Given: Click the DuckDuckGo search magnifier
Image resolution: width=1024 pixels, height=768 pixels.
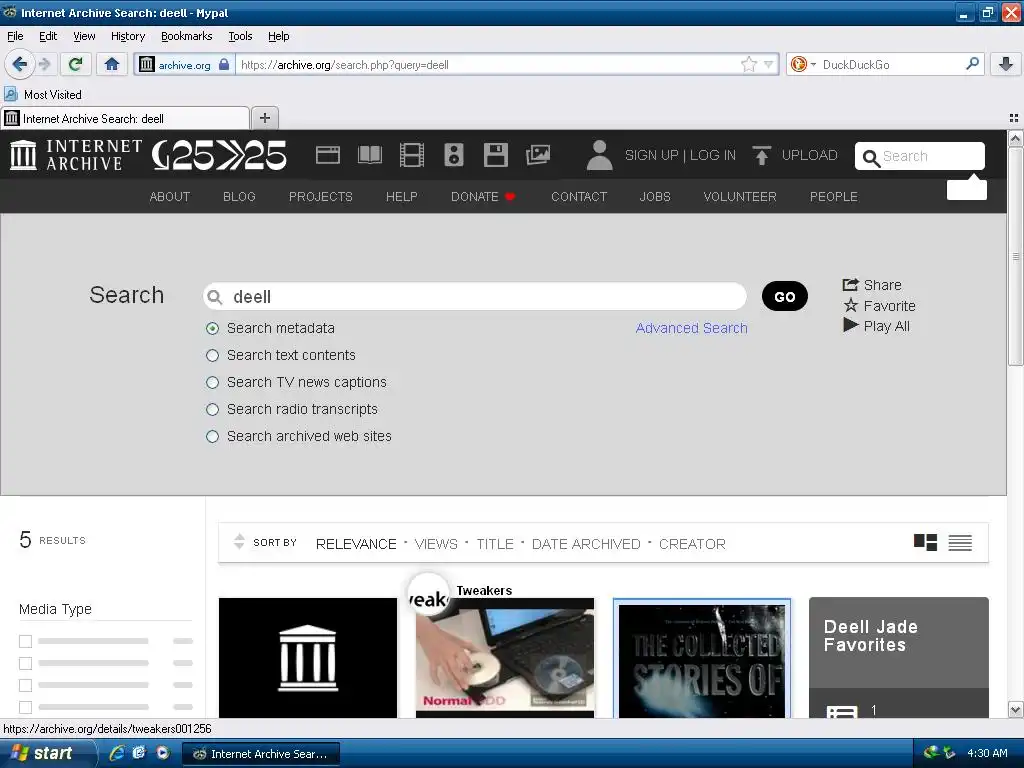Looking at the screenshot, I should tap(972, 64).
